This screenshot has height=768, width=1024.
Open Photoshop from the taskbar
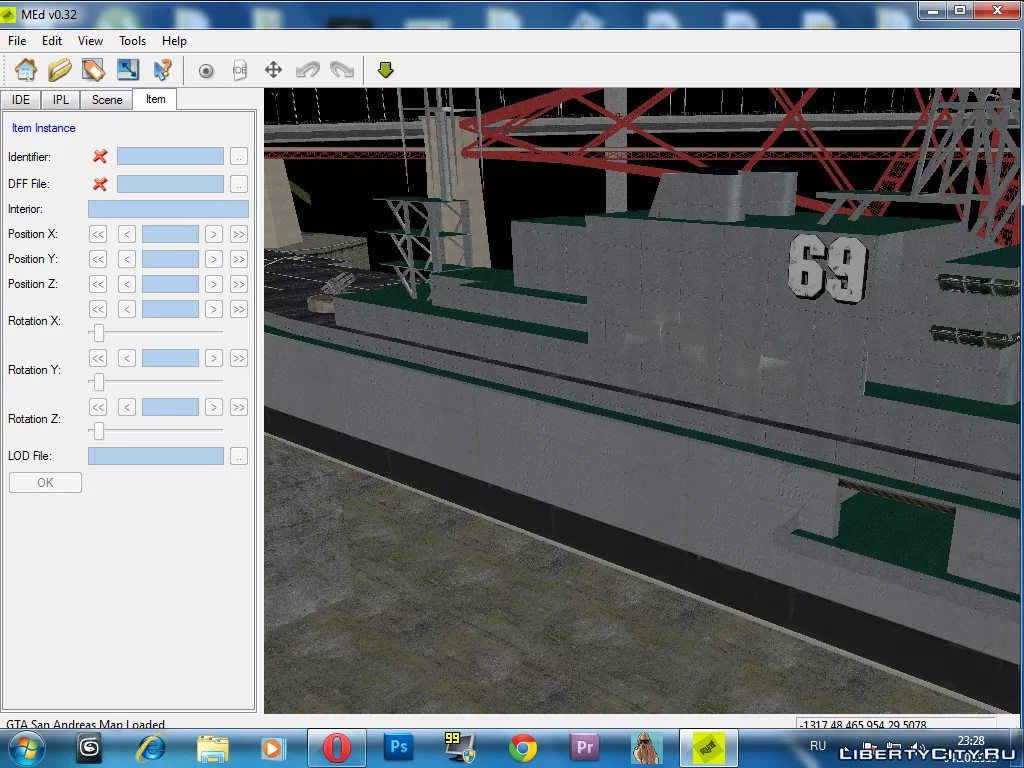click(398, 748)
